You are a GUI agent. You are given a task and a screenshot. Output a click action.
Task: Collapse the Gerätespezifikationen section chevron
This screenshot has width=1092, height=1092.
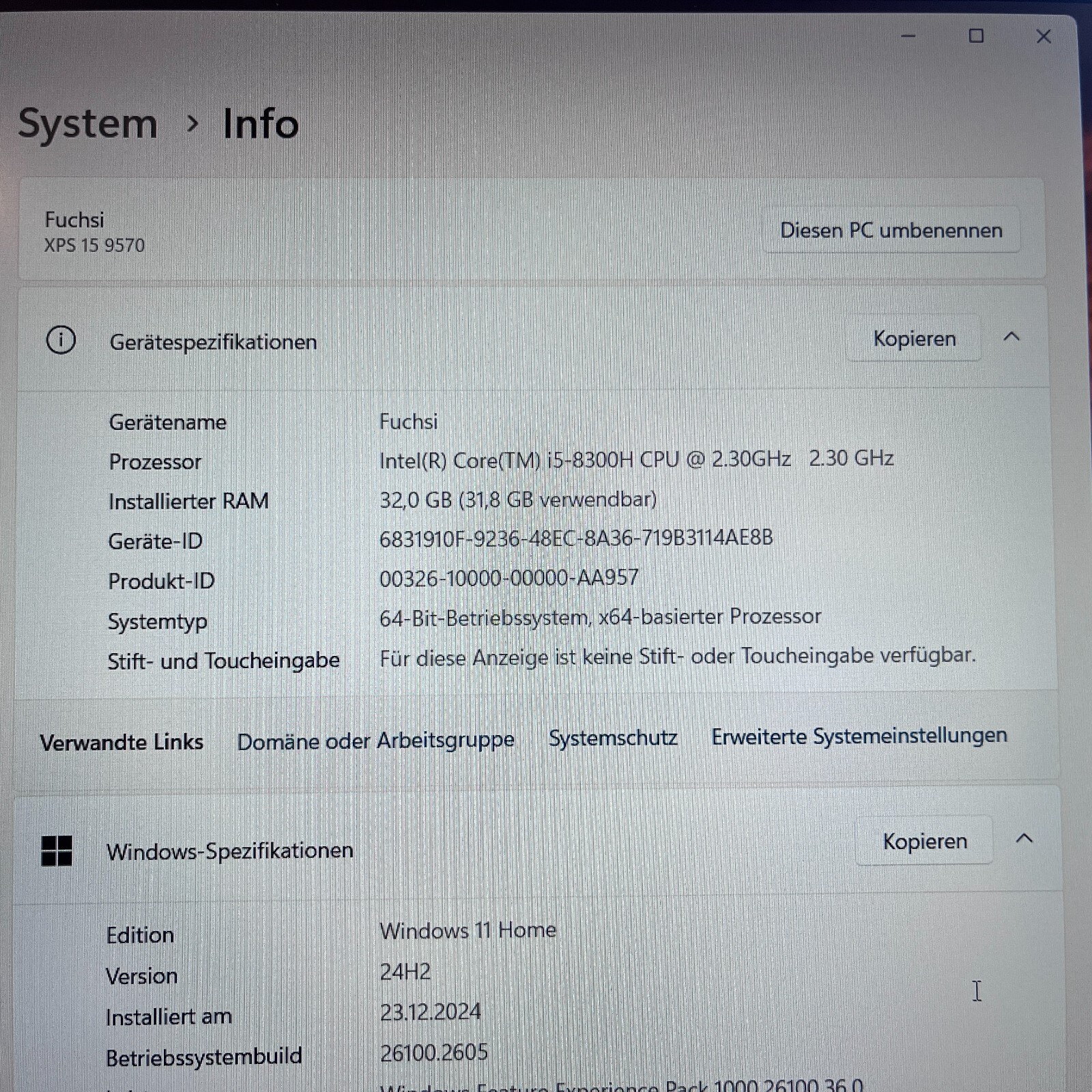tap(1011, 336)
